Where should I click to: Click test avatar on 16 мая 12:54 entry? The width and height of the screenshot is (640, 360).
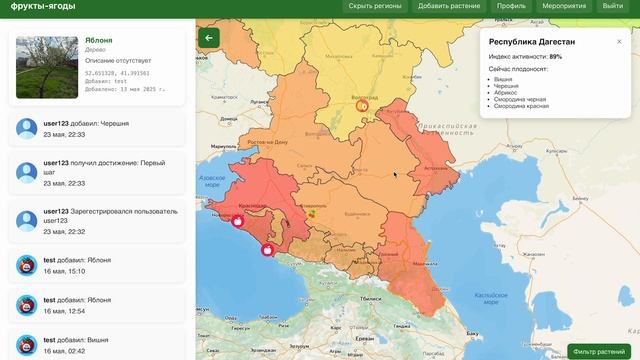[27, 305]
